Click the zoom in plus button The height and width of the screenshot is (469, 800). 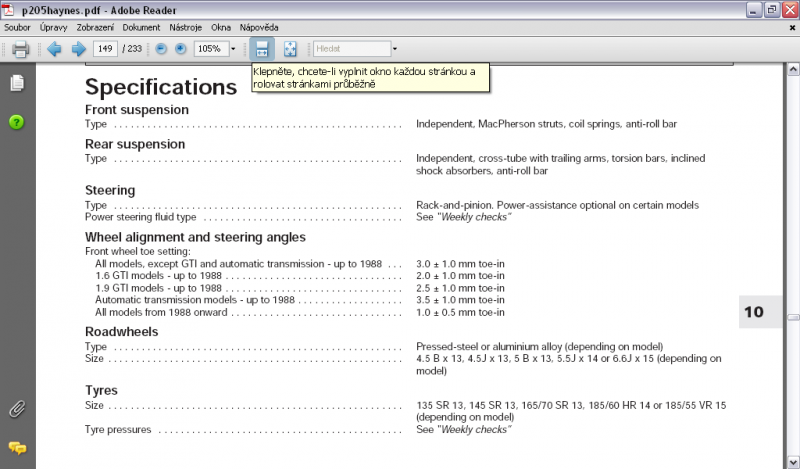180,48
